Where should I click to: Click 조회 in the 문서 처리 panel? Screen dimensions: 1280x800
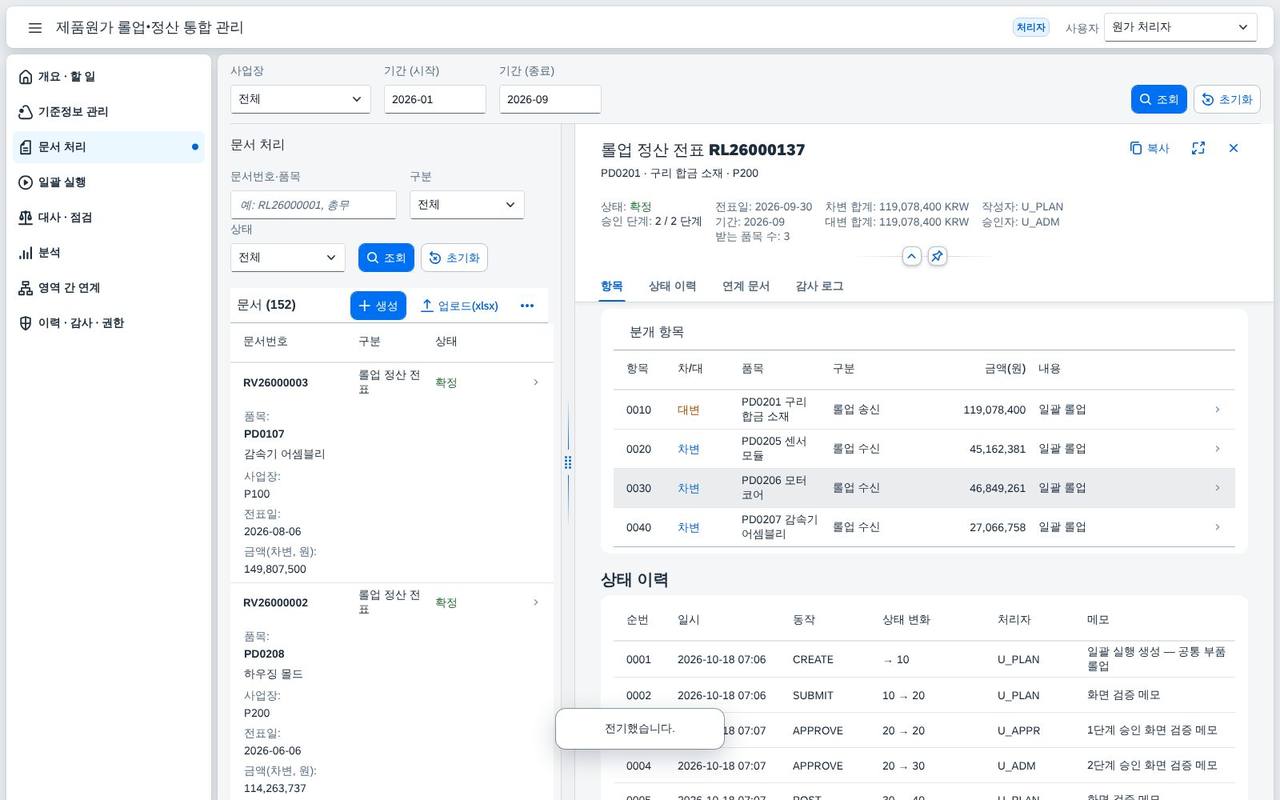coord(386,257)
